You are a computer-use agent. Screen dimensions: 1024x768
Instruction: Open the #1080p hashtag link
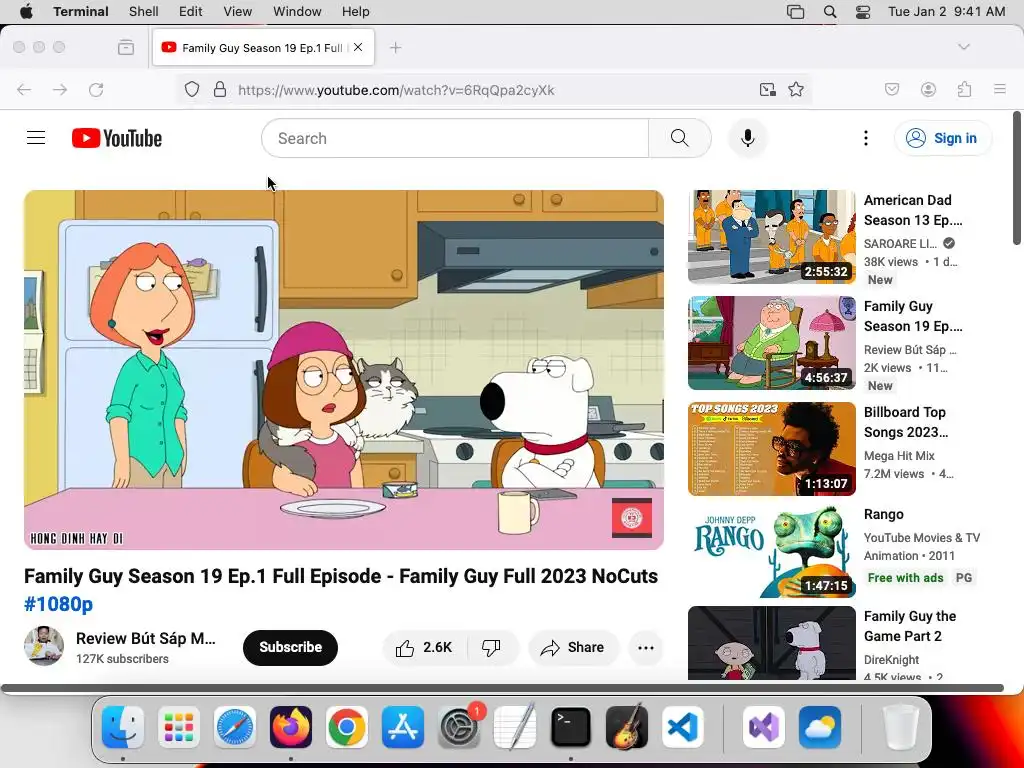(59, 603)
